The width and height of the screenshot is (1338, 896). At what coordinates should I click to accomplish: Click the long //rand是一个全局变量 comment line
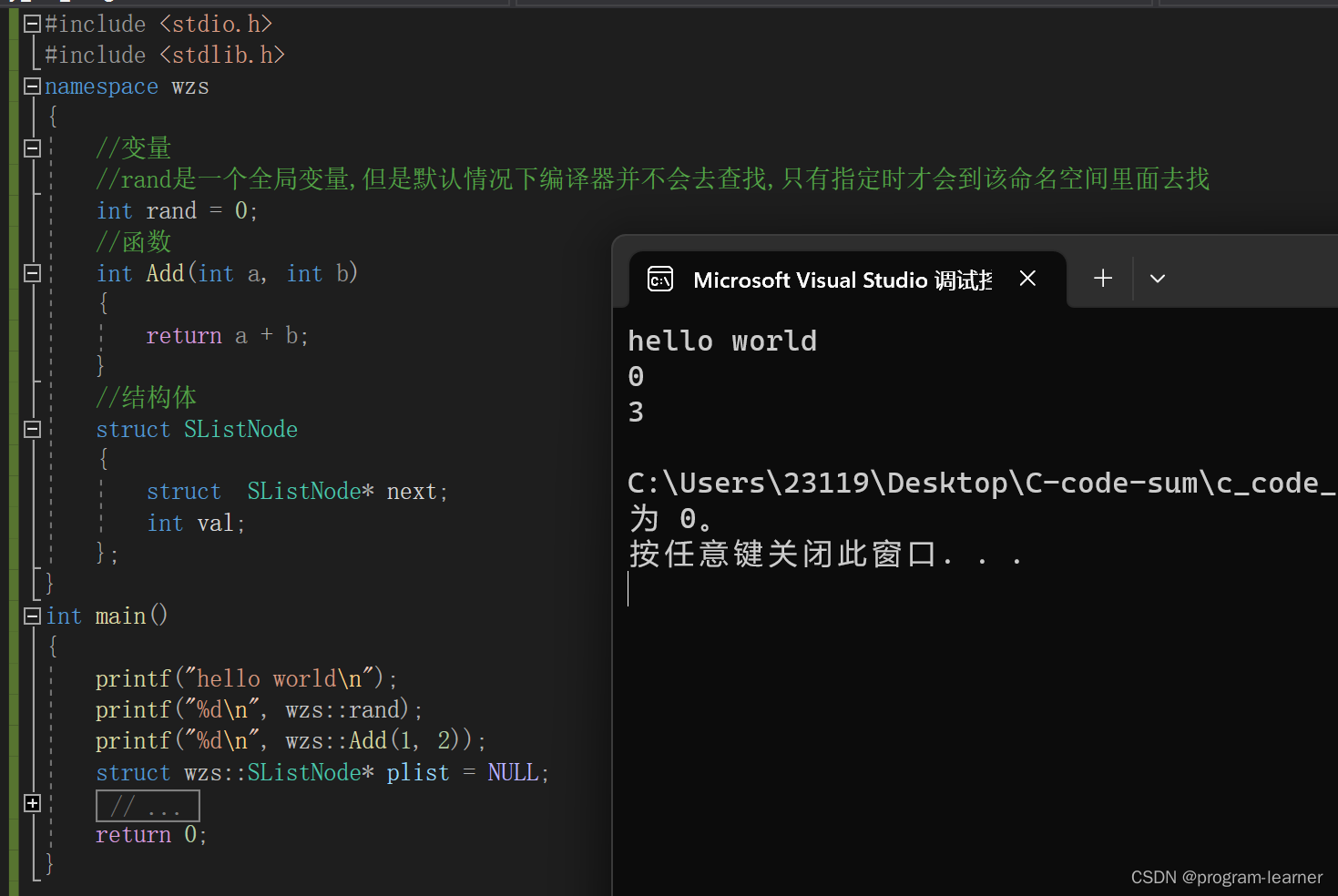click(653, 179)
